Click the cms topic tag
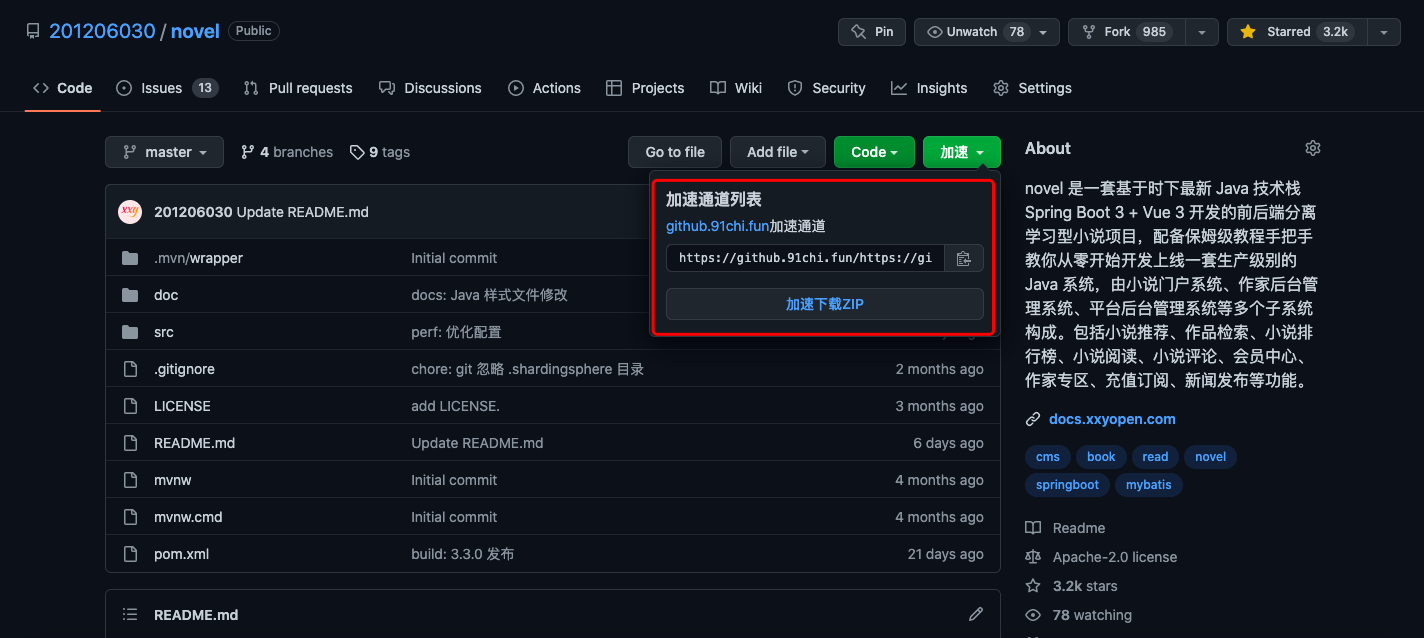 tap(1048, 457)
